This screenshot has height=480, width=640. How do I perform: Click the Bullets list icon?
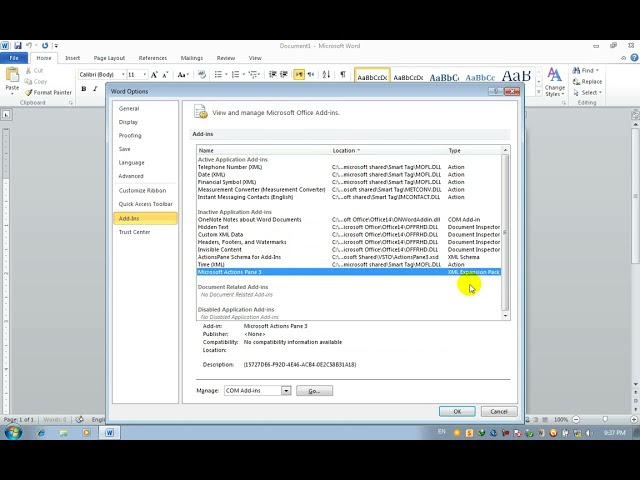point(218,74)
